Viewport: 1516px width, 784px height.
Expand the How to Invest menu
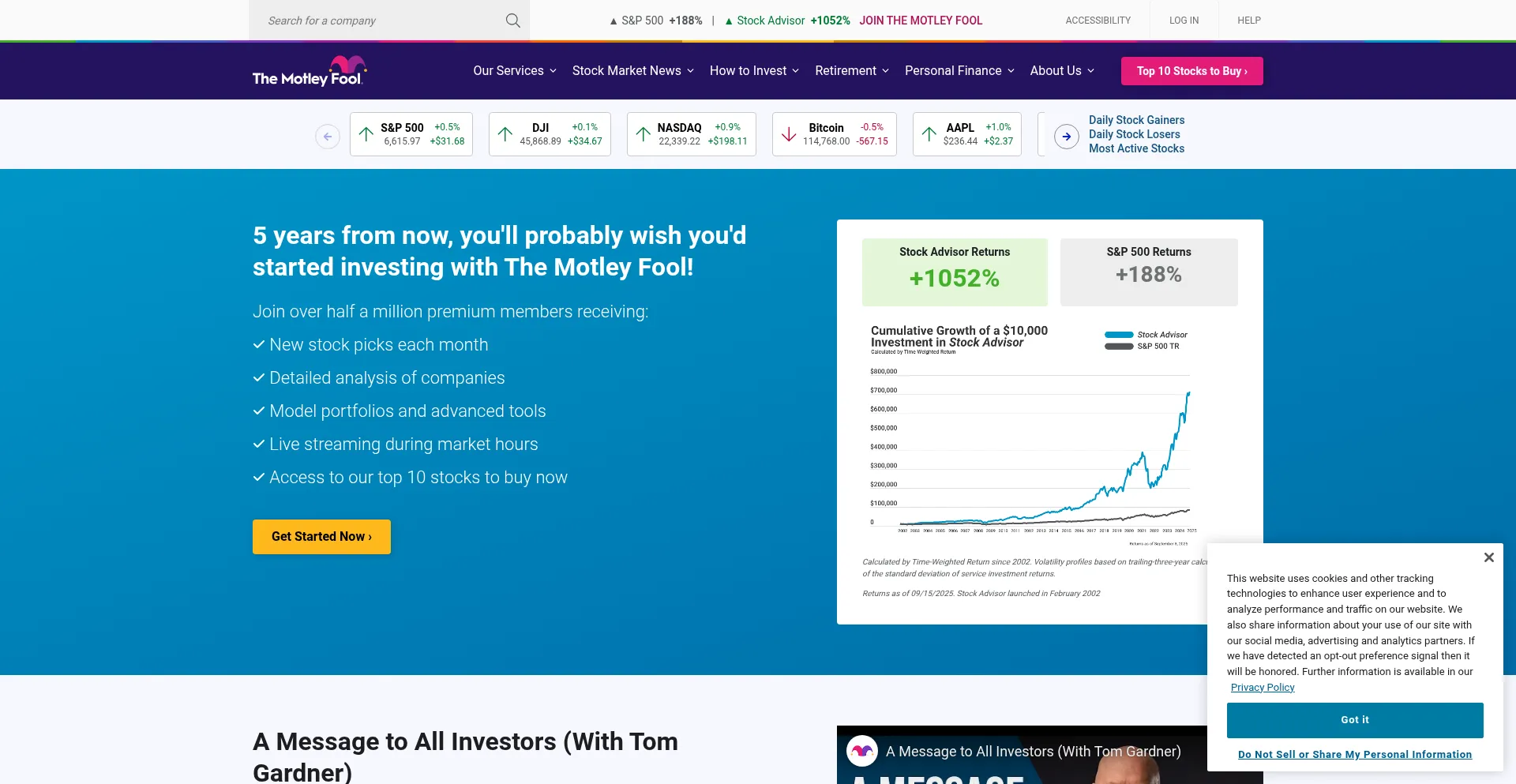click(x=754, y=71)
